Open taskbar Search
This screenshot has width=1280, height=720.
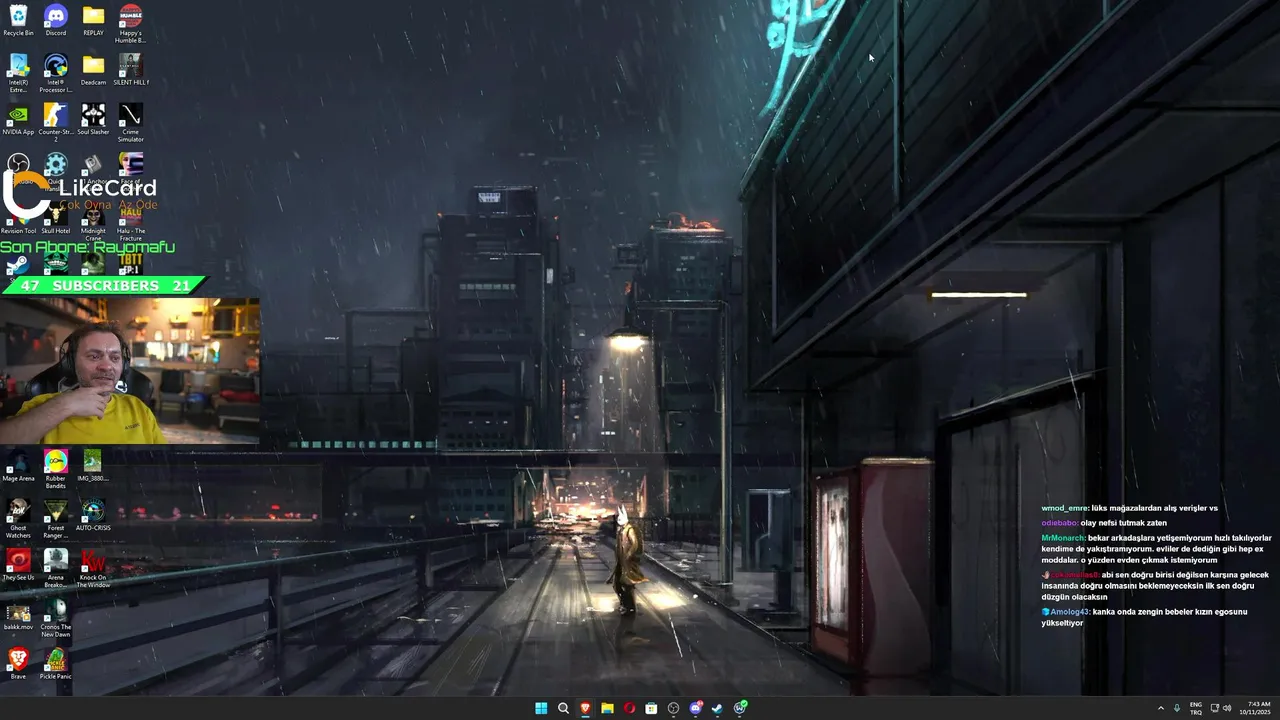click(563, 708)
